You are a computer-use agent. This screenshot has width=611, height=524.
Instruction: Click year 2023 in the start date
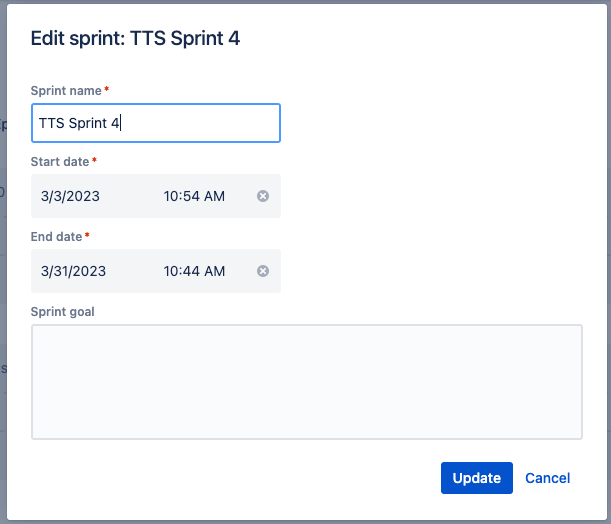83,196
